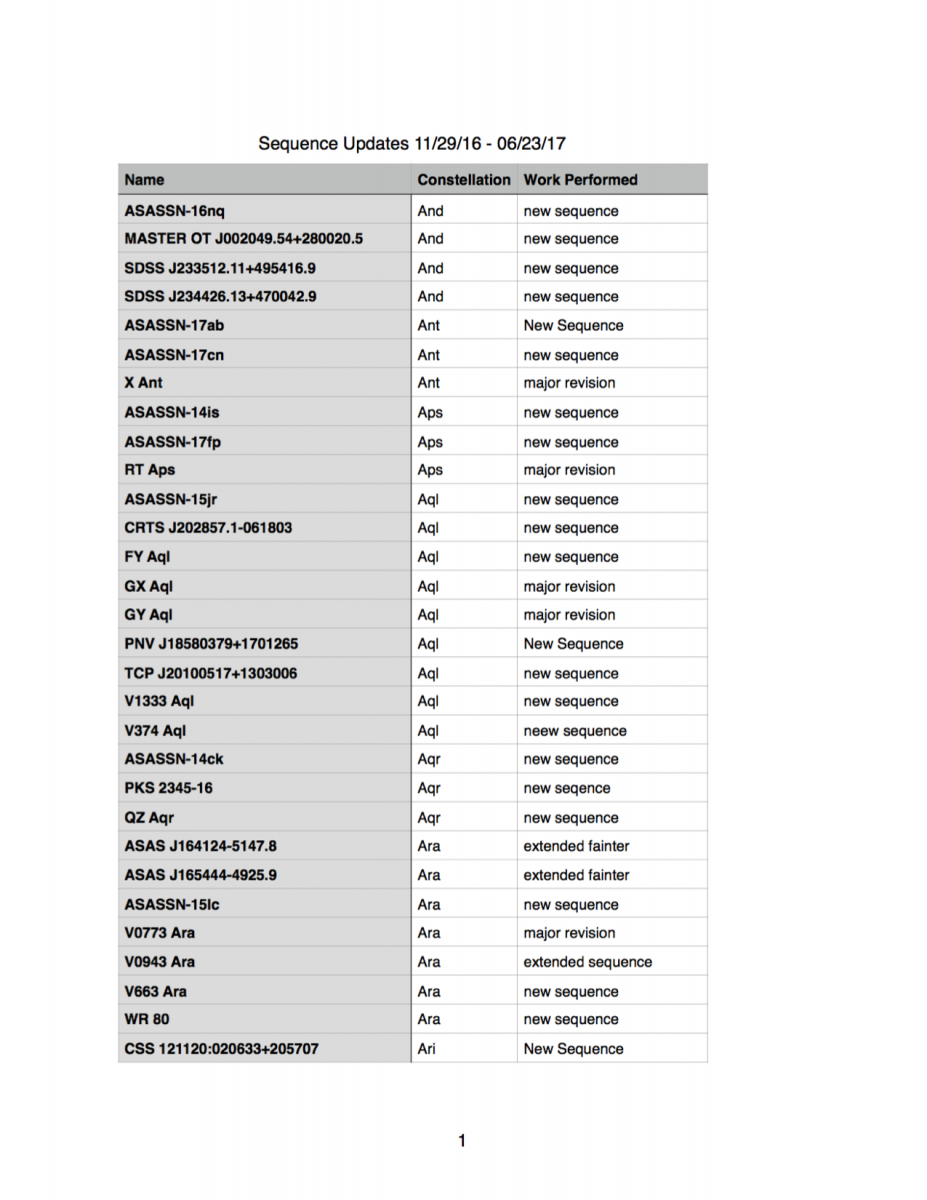The image size is (927, 1200).
Task: Click the page number 1
Action: tap(462, 1141)
